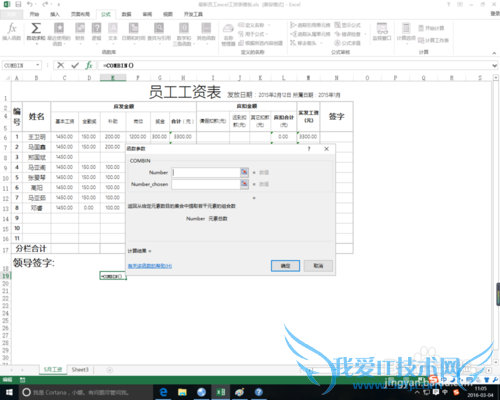Switch to the Home (开始) ribbon tab
Image resolution: width=500 pixels, height=400 pixels.
[34, 14]
